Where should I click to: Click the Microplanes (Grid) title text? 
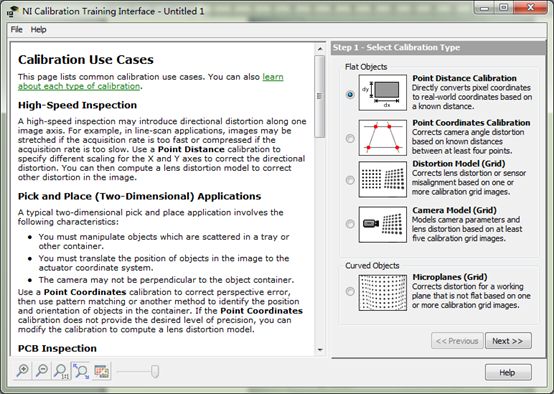coord(450,277)
